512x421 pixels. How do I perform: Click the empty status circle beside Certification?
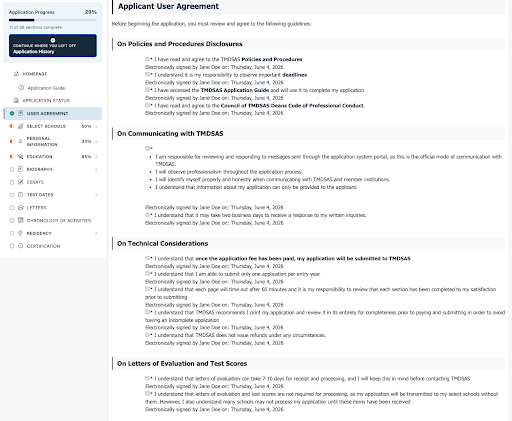click(12, 246)
